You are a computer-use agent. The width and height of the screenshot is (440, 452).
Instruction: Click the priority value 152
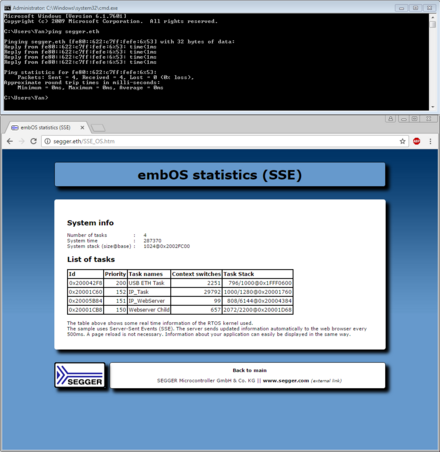click(121, 292)
